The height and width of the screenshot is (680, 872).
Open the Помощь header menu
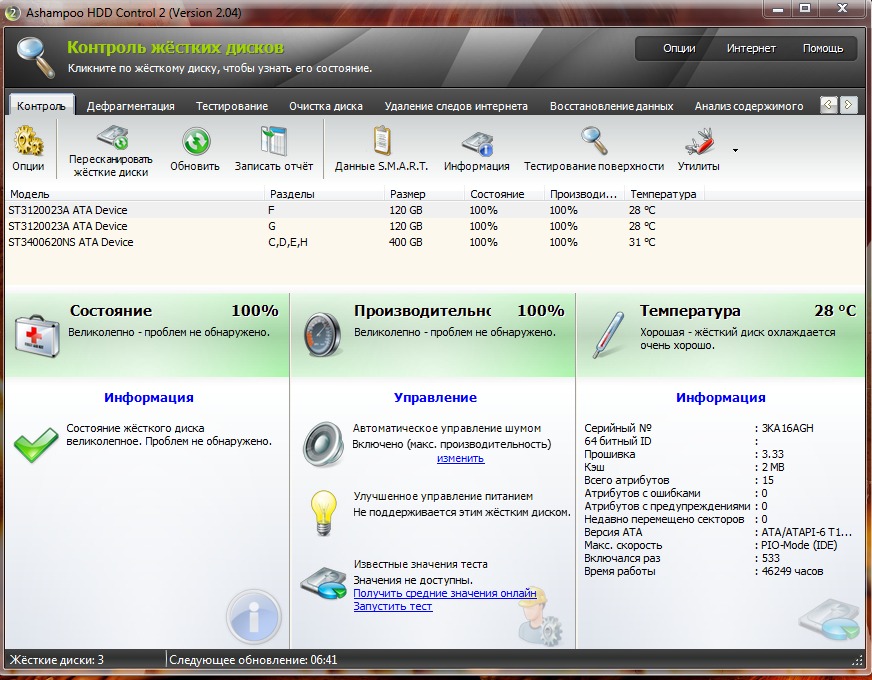click(x=823, y=48)
